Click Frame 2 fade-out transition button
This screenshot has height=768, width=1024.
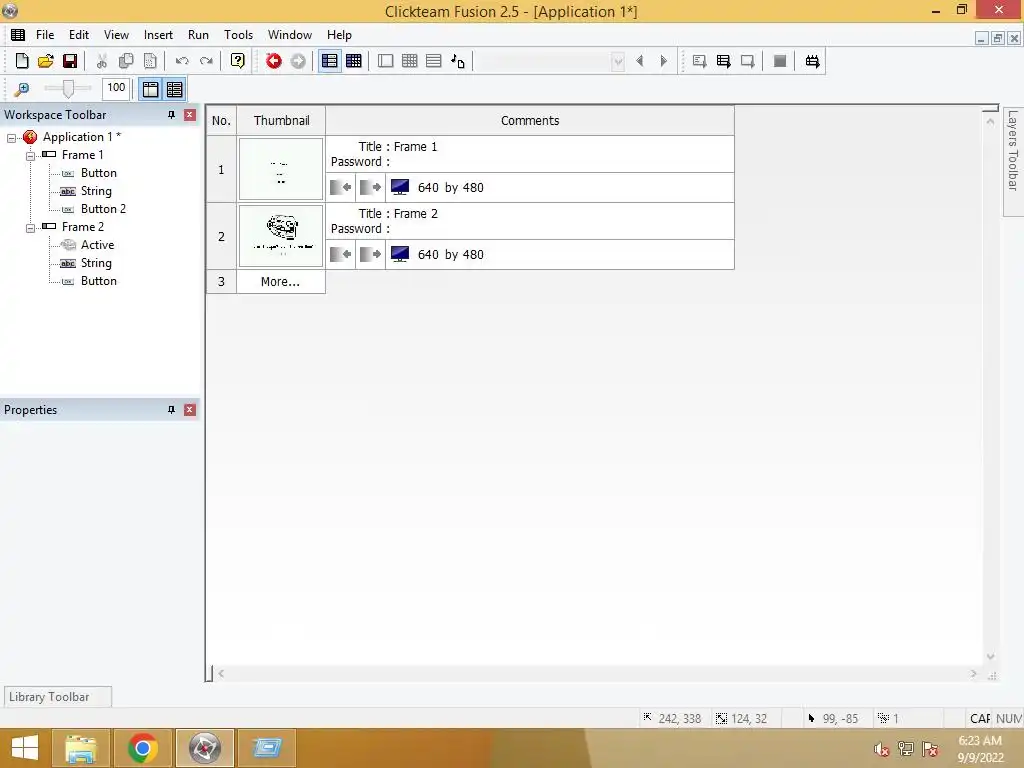click(x=370, y=254)
